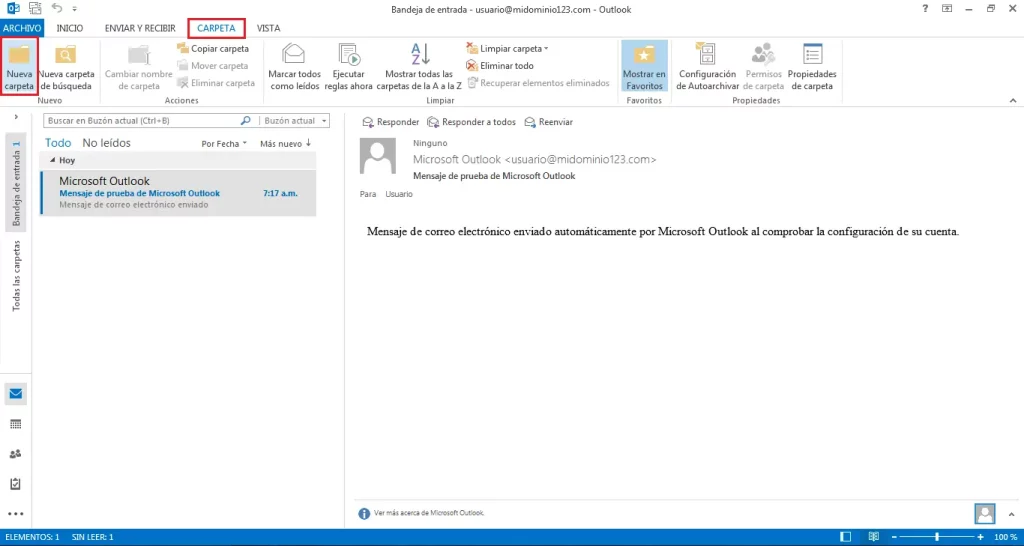Select Copiar carpeta
Viewport: 1024px width, 546px height.
(213, 49)
